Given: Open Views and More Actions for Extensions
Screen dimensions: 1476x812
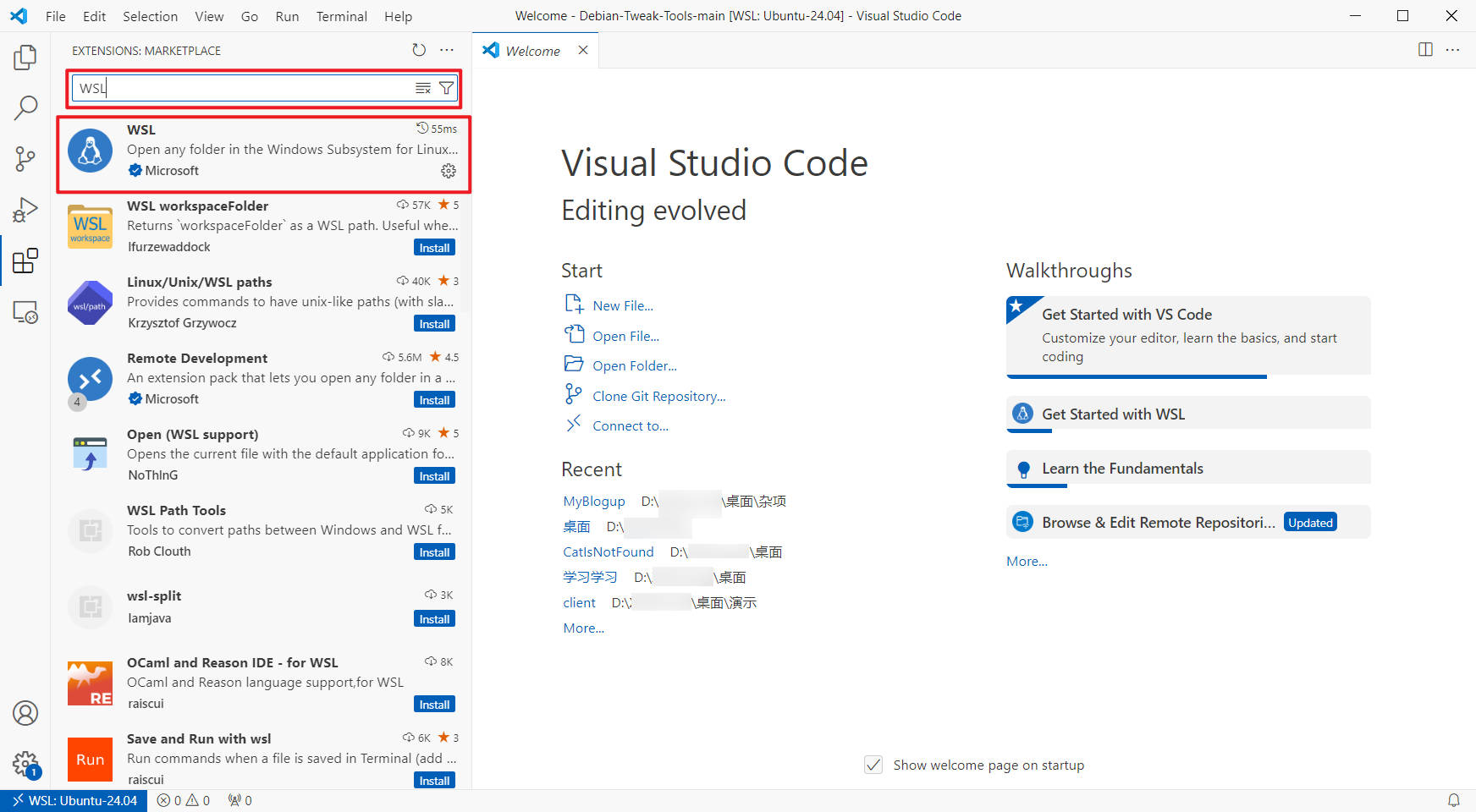Looking at the screenshot, I should (447, 50).
